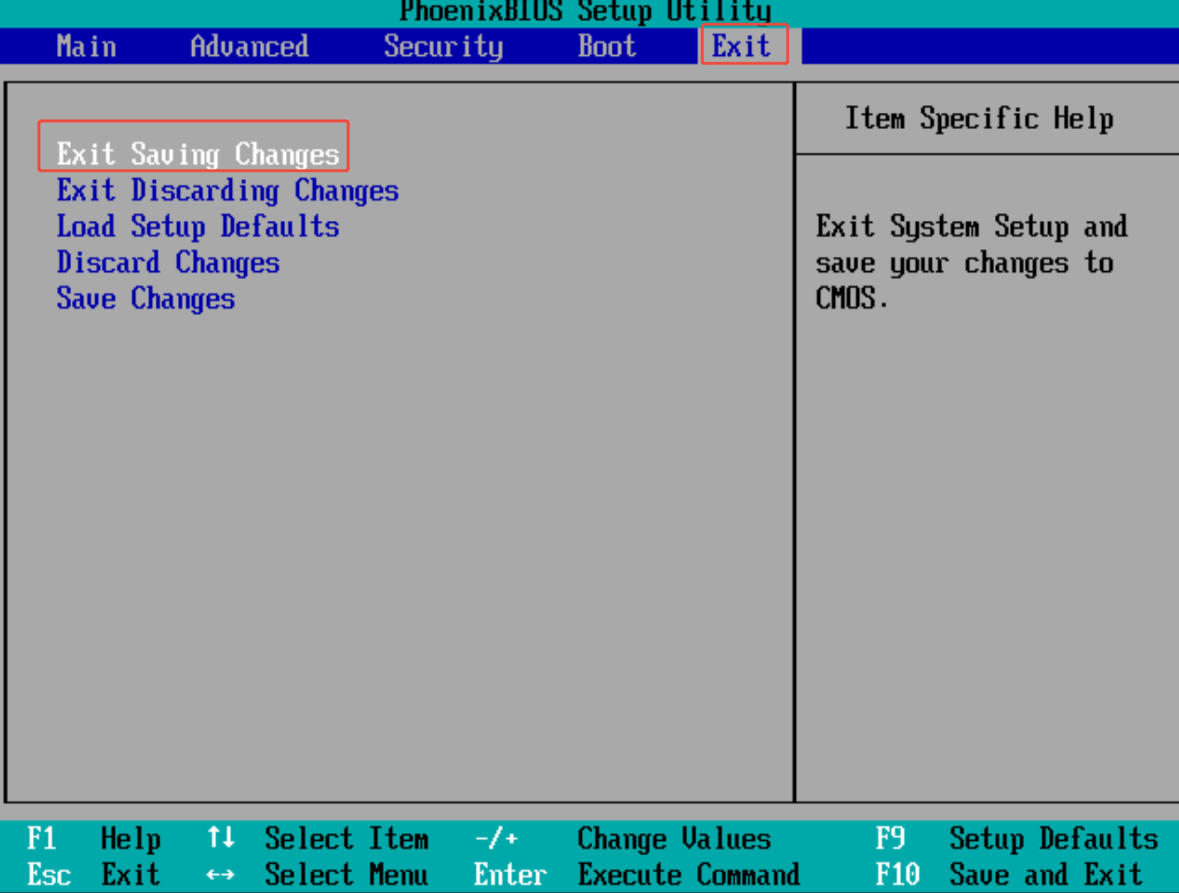Click the Enter Execute Command legend

(637, 874)
